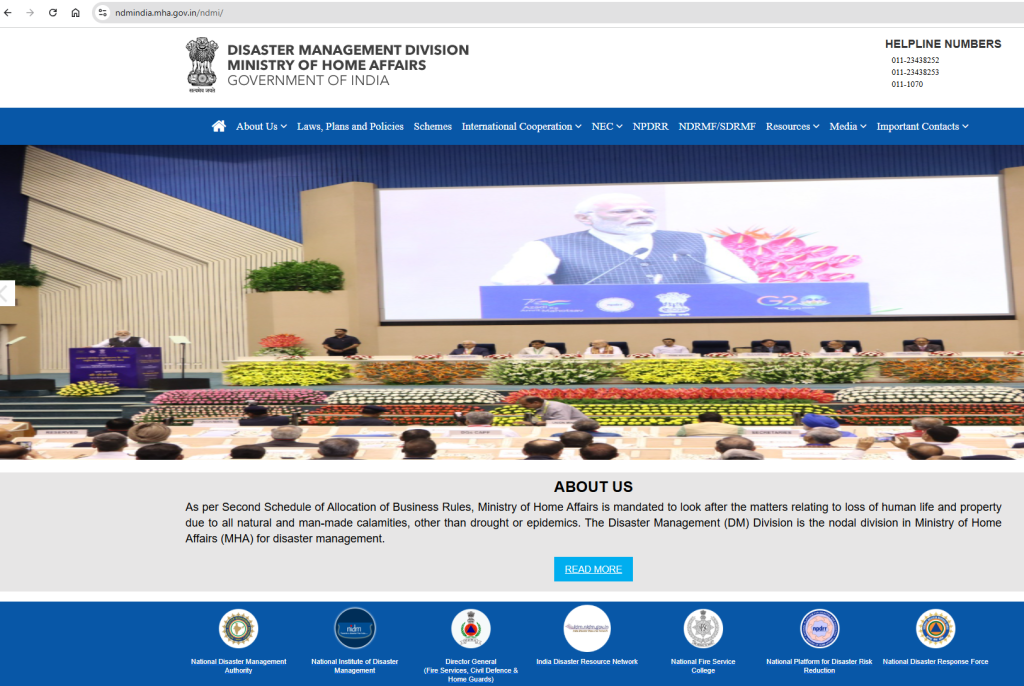Open National Disaster Response Force logo

click(x=935, y=629)
